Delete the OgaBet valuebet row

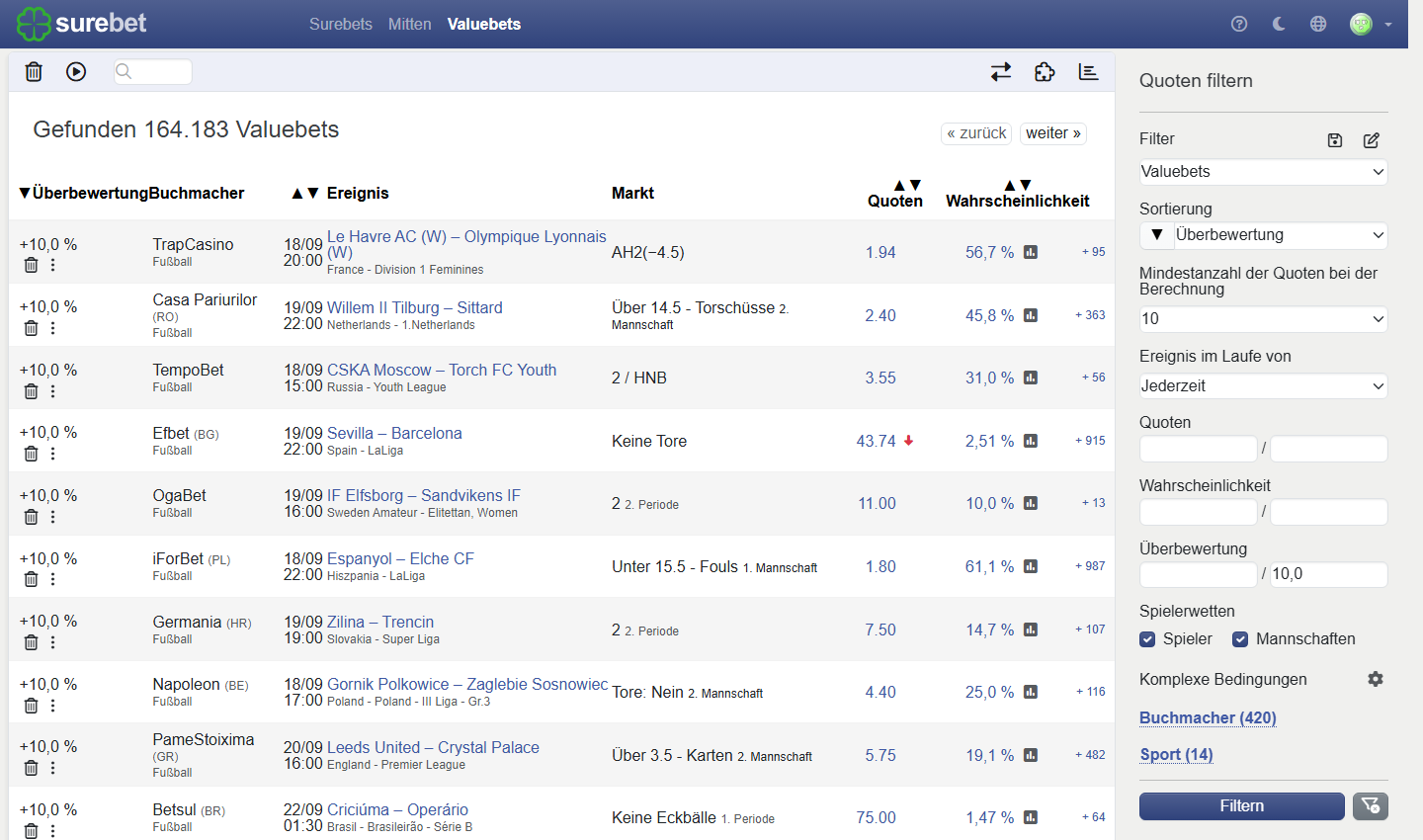coord(32,517)
